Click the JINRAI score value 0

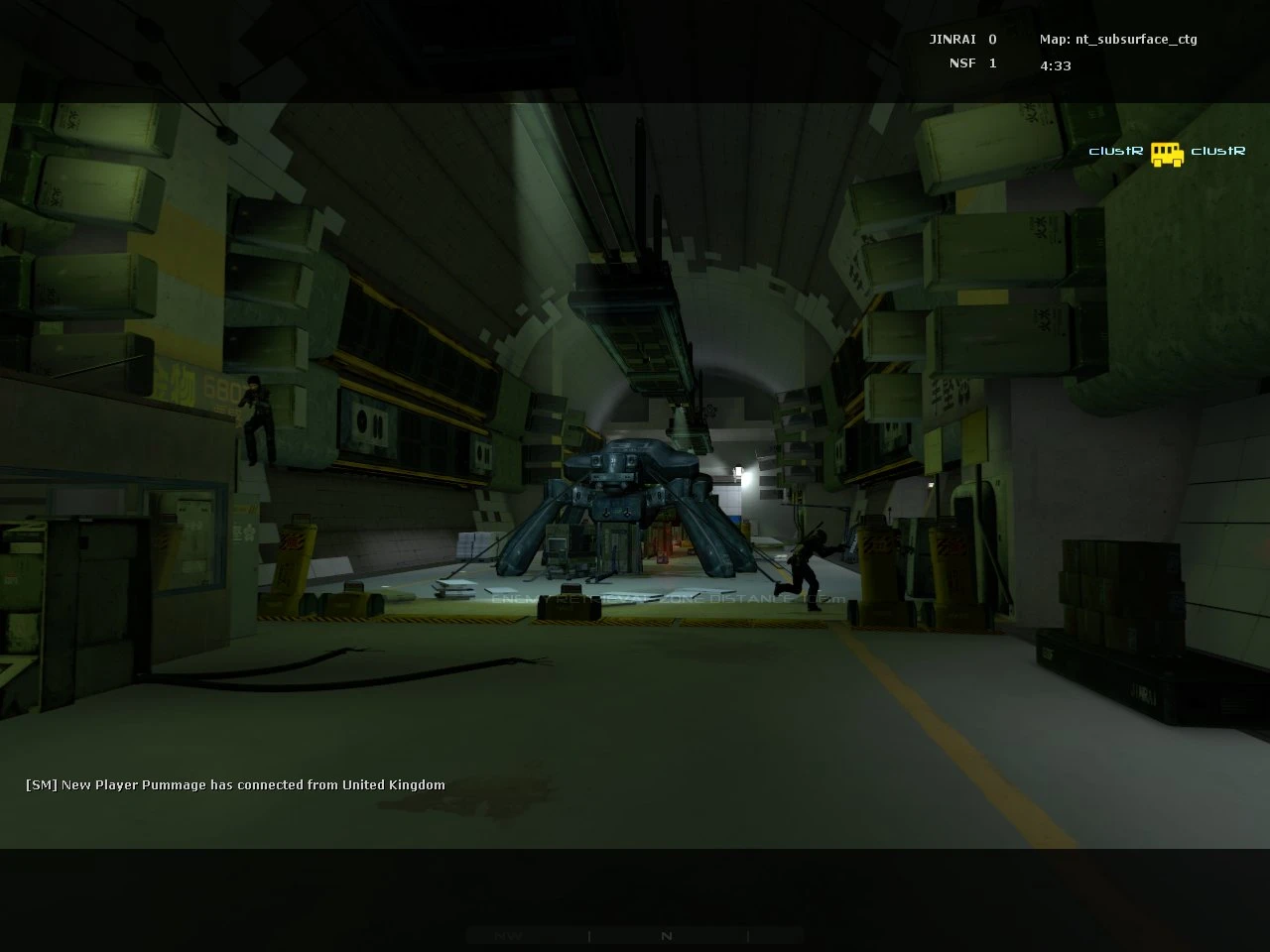click(x=990, y=39)
